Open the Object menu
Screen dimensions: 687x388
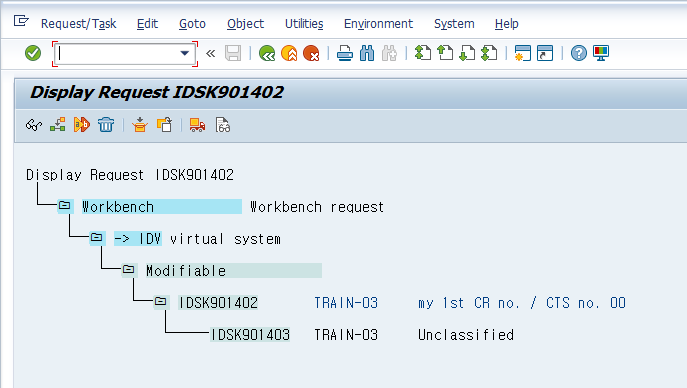pos(245,24)
